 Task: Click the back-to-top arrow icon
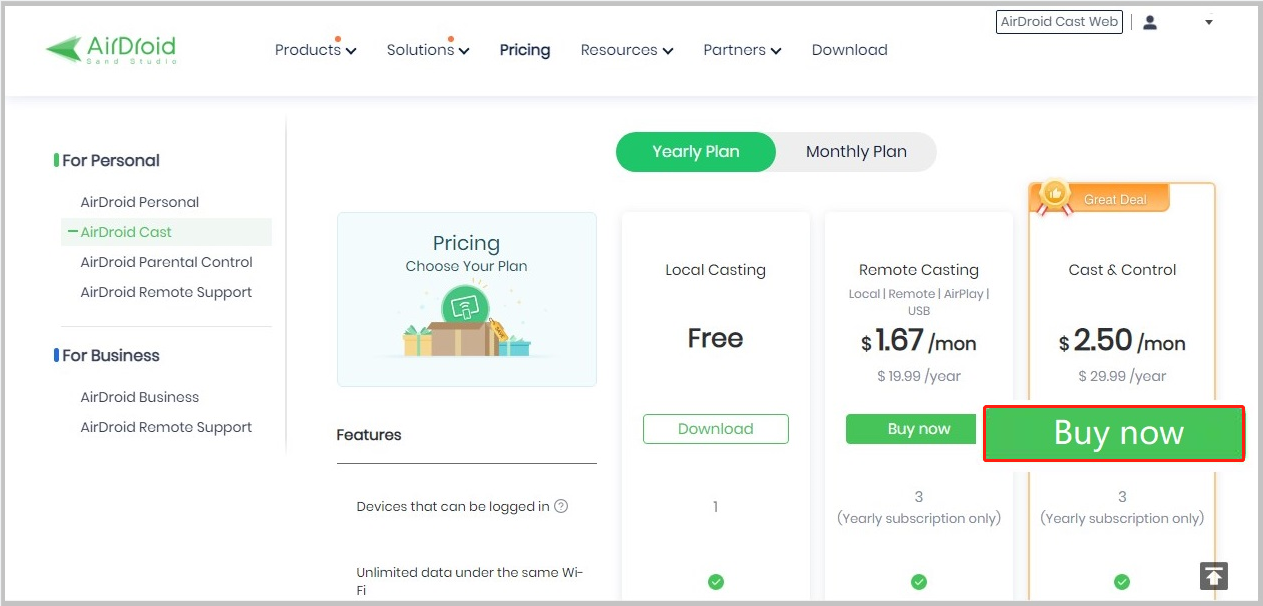(x=1214, y=576)
